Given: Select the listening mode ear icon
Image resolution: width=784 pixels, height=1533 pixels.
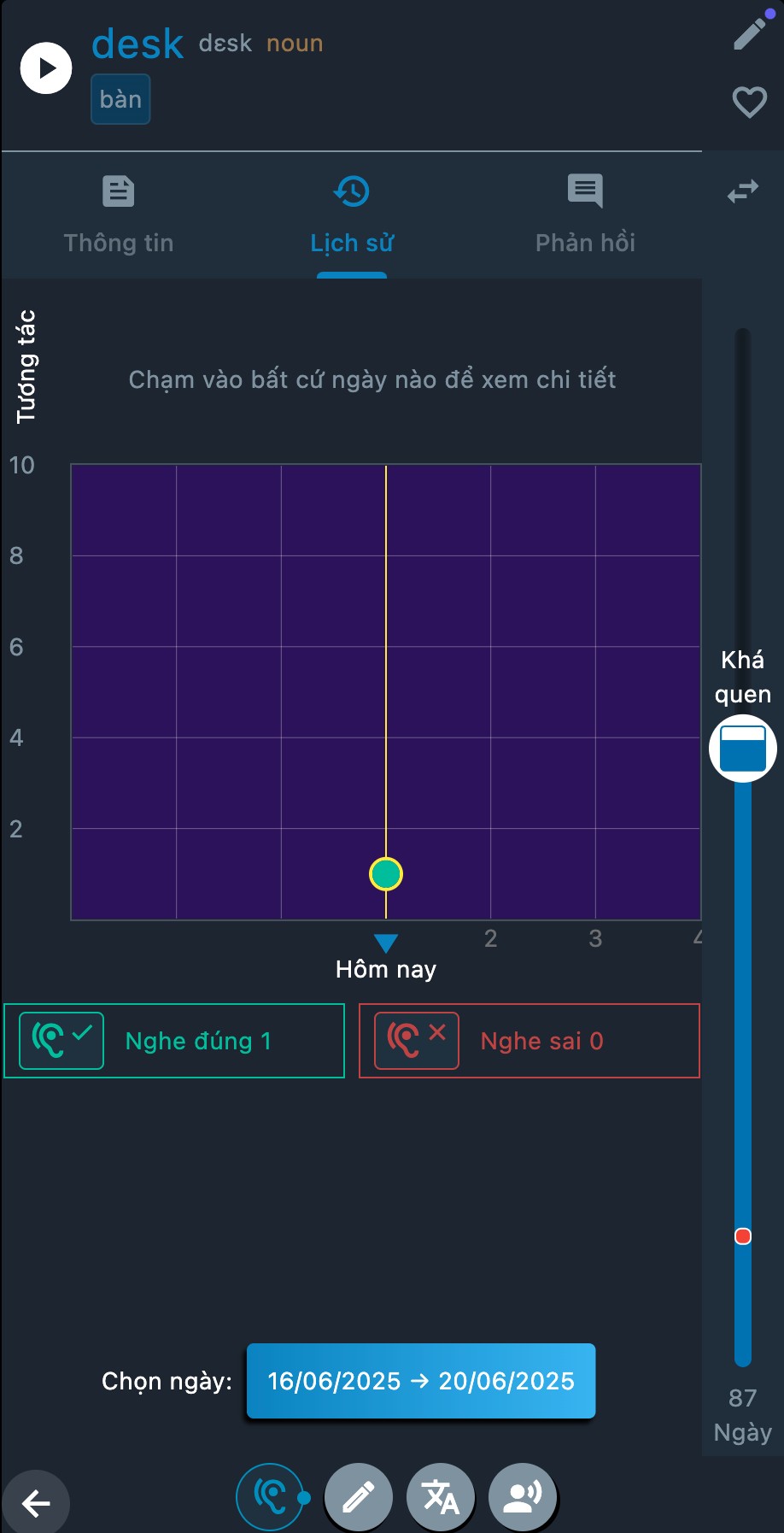Looking at the screenshot, I should (270, 1497).
